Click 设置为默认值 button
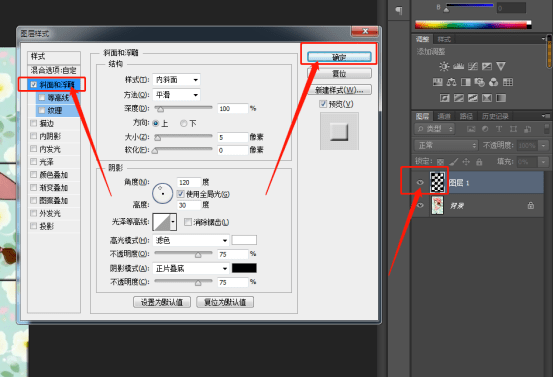Image resolution: width=553 pixels, height=378 pixels. click(x=162, y=302)
